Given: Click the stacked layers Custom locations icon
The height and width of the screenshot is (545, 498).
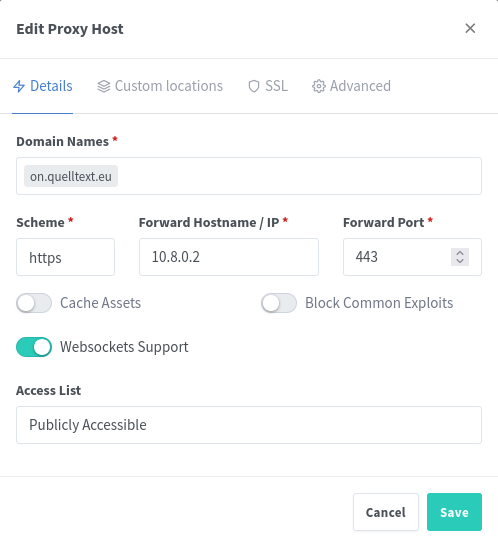Looking at the screenshot, I should click(104, 86).
